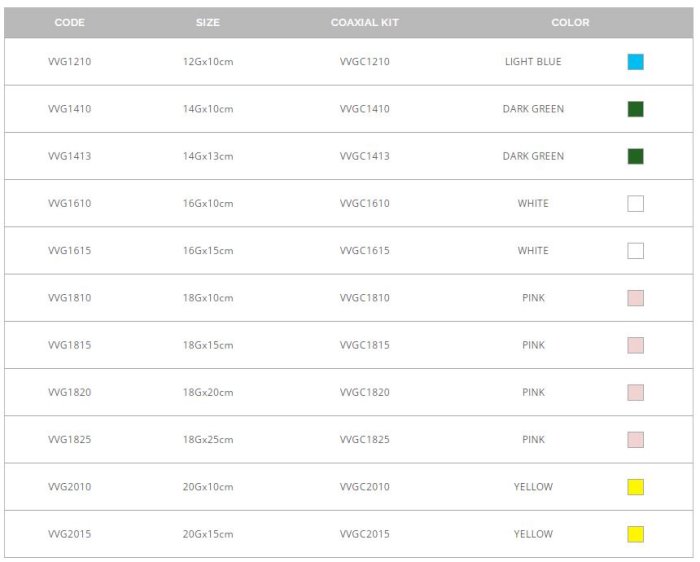This screenshot has width=700, height=562.
Task: Click the 14Gx13cm size cell
Action: click(x=208, y=156)
